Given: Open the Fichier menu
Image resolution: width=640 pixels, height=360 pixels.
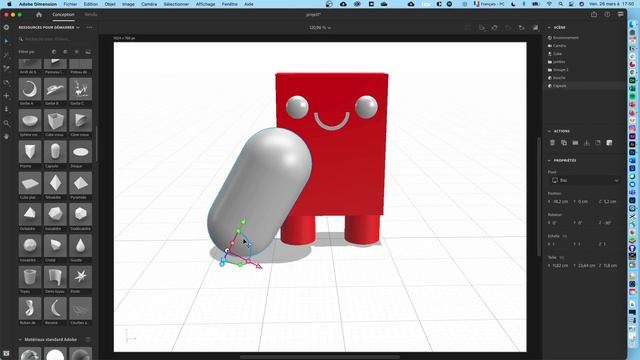Looking at the screenshot, I should click(x=70, y=4).
